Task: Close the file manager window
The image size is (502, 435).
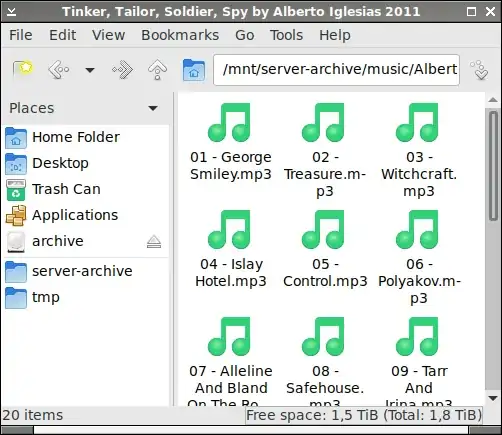Action: tap(490, 12)
